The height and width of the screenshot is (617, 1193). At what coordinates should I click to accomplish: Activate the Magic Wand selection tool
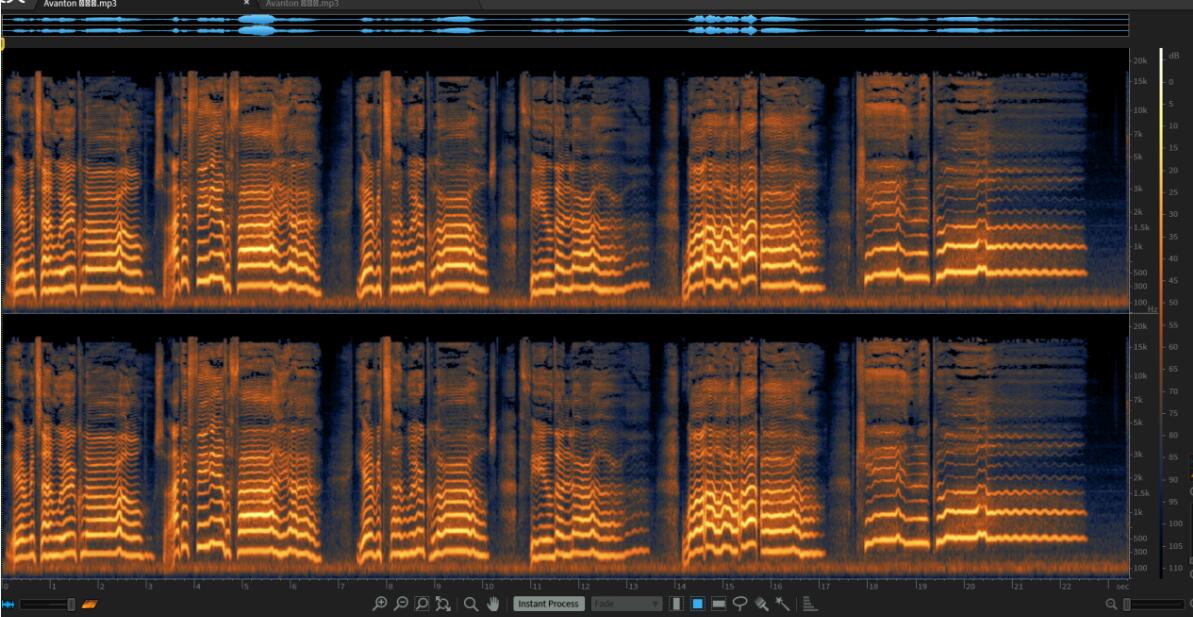coord(783,604)
